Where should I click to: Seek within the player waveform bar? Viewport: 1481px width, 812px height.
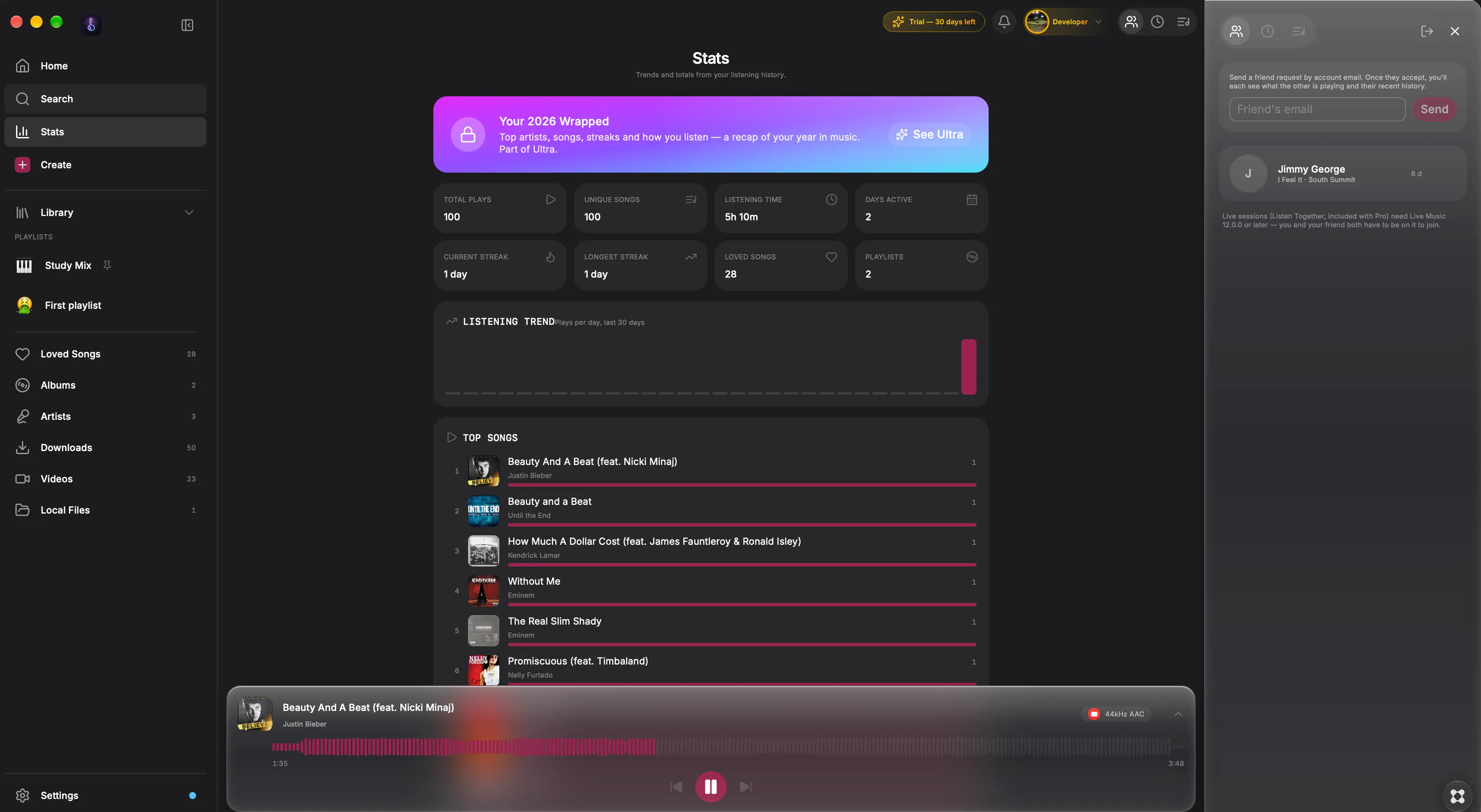coord(727,747)
